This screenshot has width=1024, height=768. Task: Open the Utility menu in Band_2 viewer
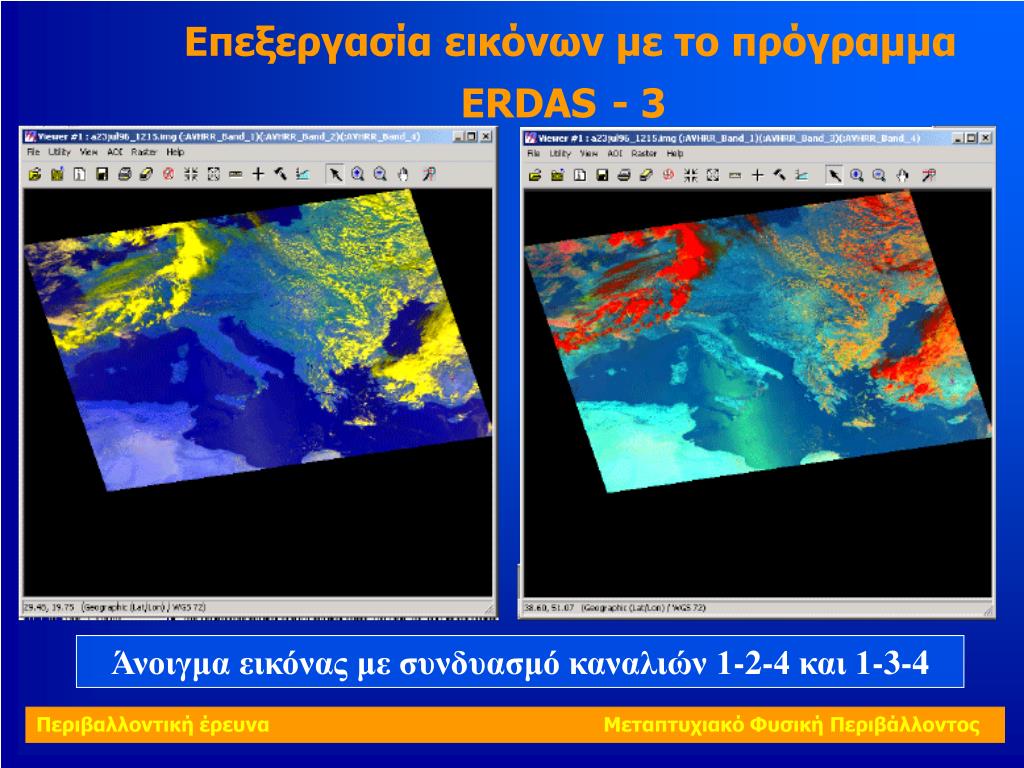[x=59, y=152]
